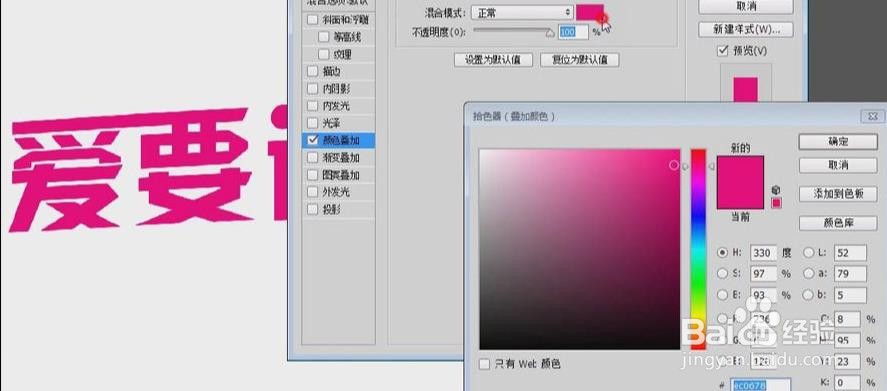Viewport: 887px width, 391px height.
Task: Enable the 内发光 (Inner Glow) checkbox
Action: pyautogui.click(x=312, y=106)
